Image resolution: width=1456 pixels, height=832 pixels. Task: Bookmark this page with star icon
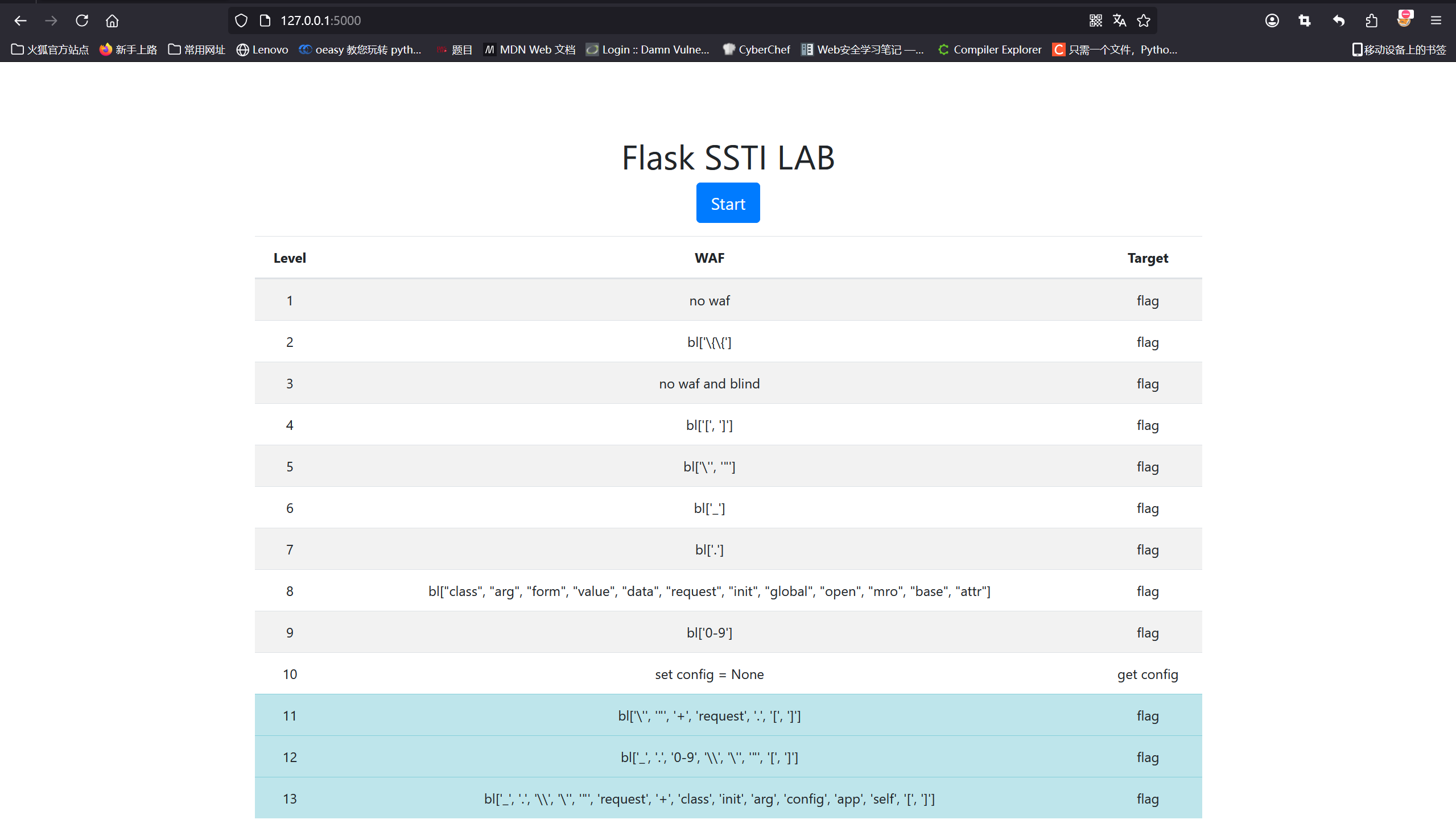pyautogui.click(x=1143, y=20)
